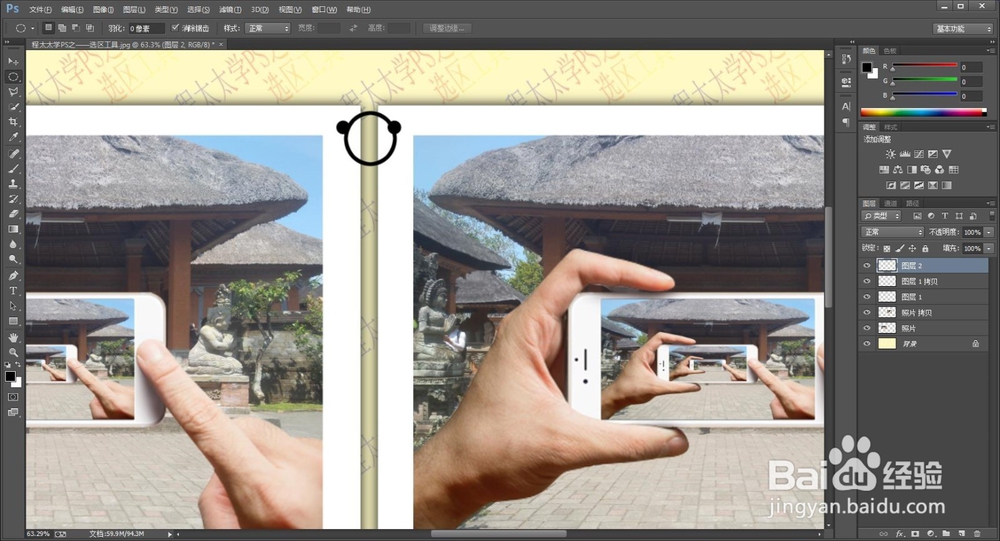Open the tool preset picker arrow

pos(33,28)
